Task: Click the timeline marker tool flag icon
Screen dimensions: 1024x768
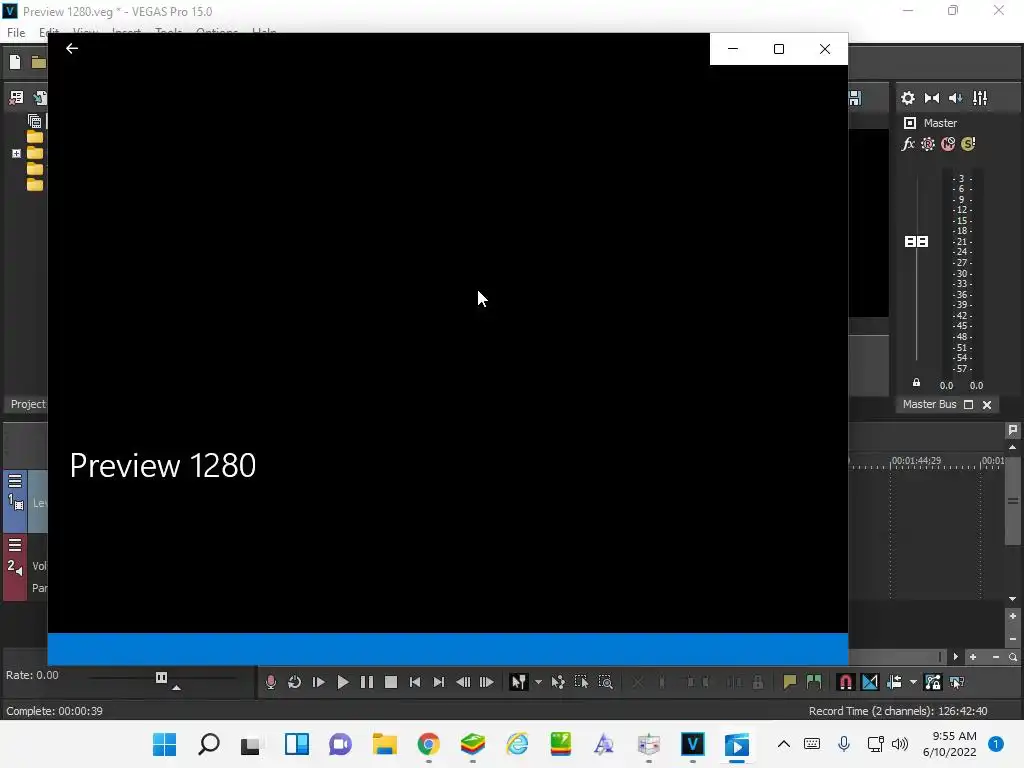Action: pos(1013,430)
